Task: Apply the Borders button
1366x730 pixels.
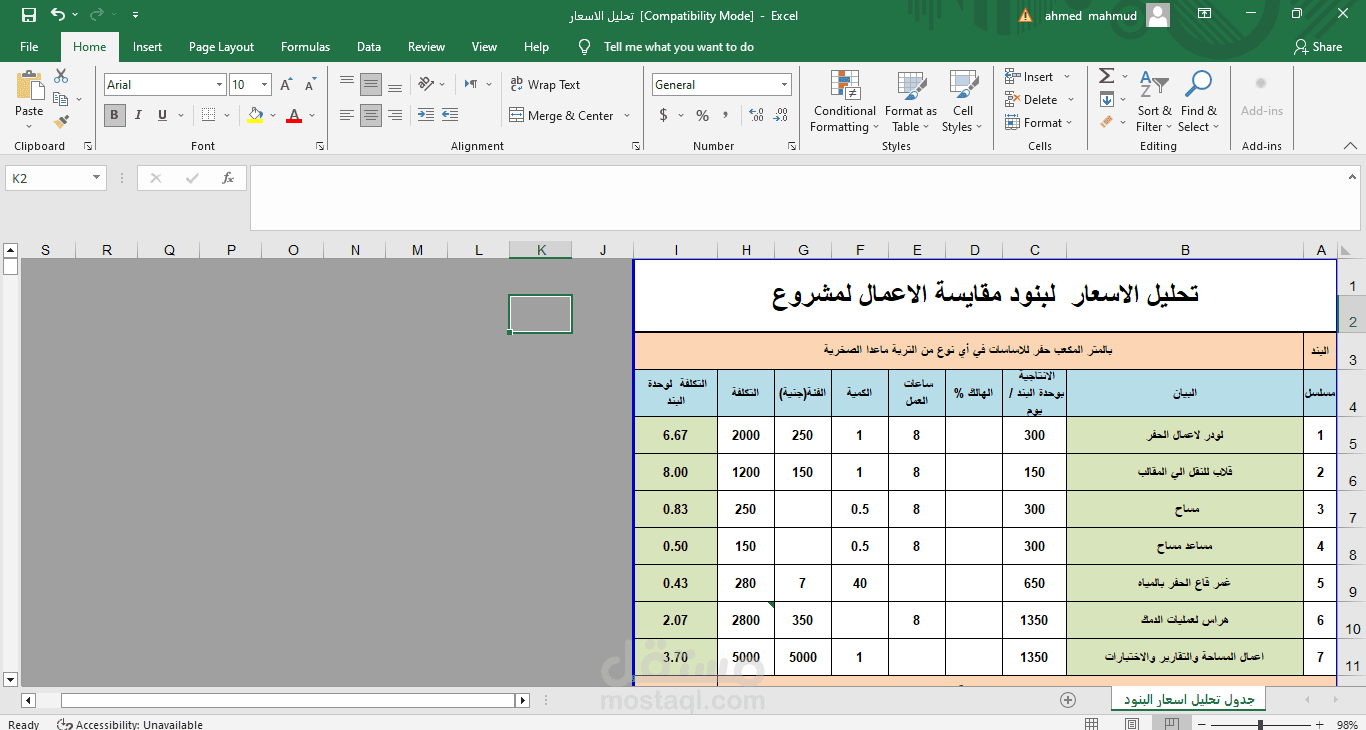Action: coord(208,115)
